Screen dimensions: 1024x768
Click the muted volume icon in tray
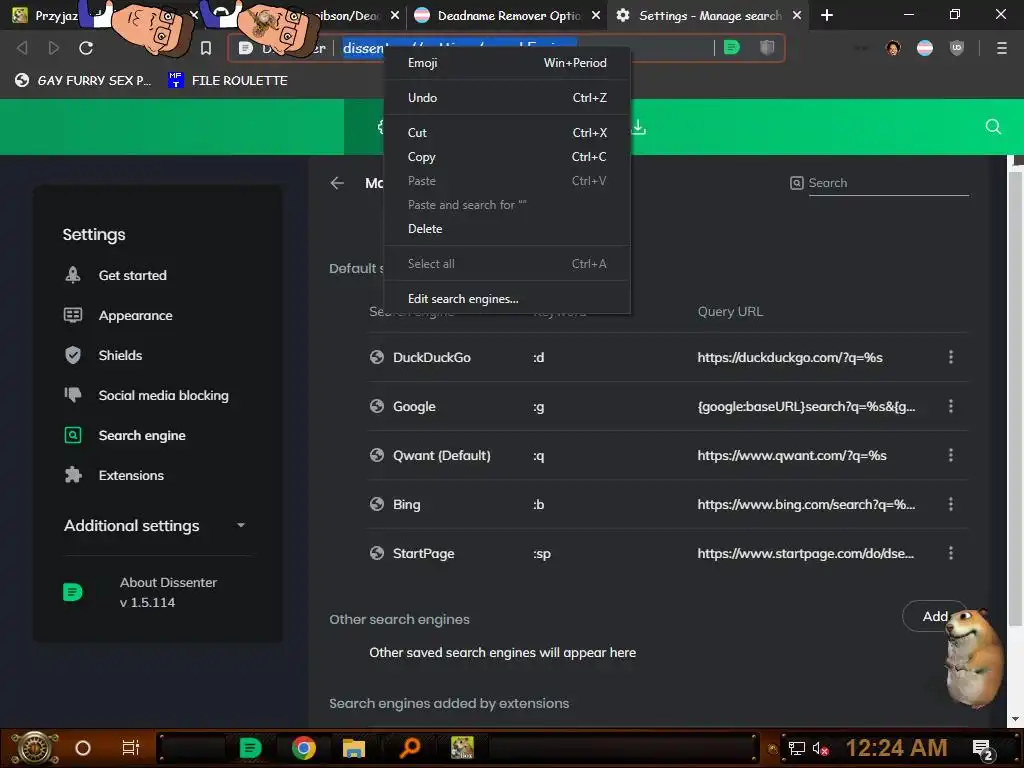tap(820, 748)
